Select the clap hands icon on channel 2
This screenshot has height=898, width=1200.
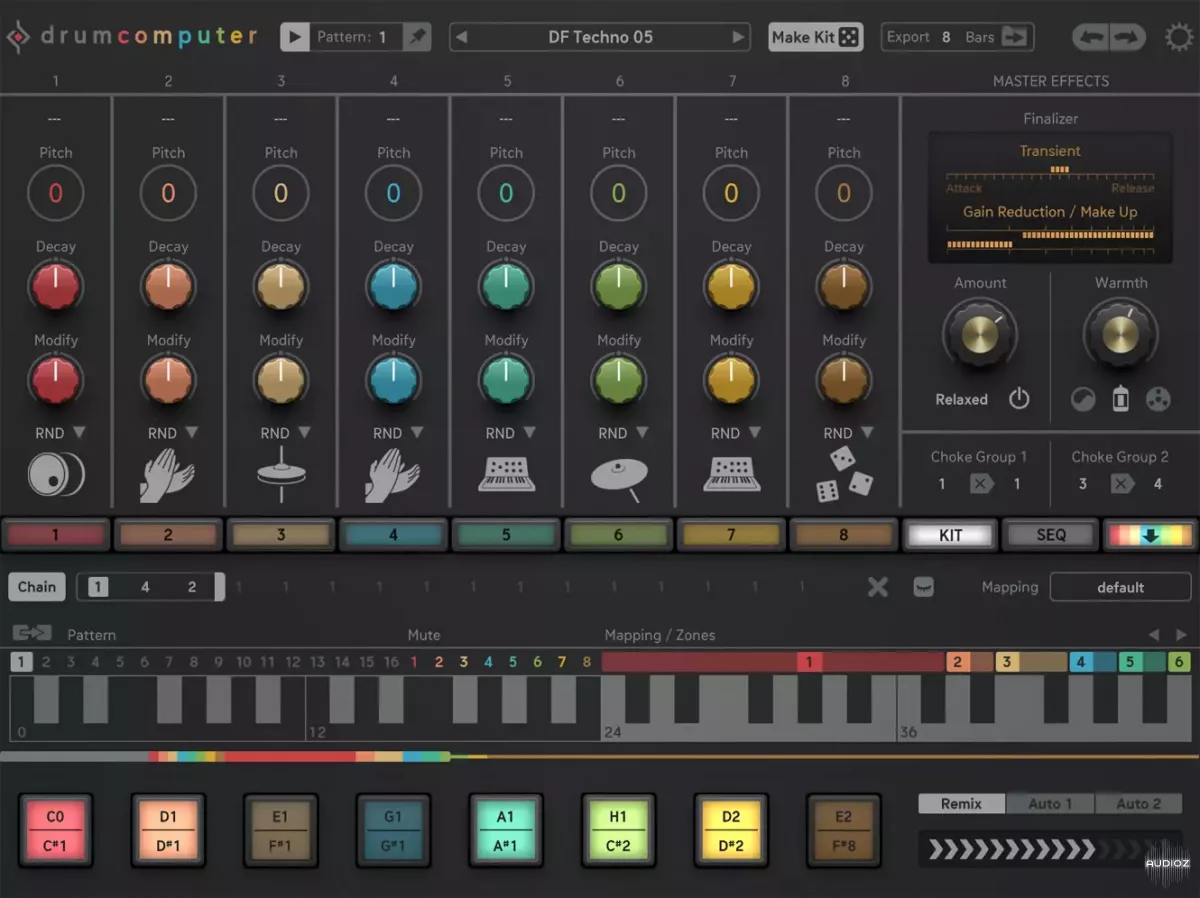tap(168, 475)
